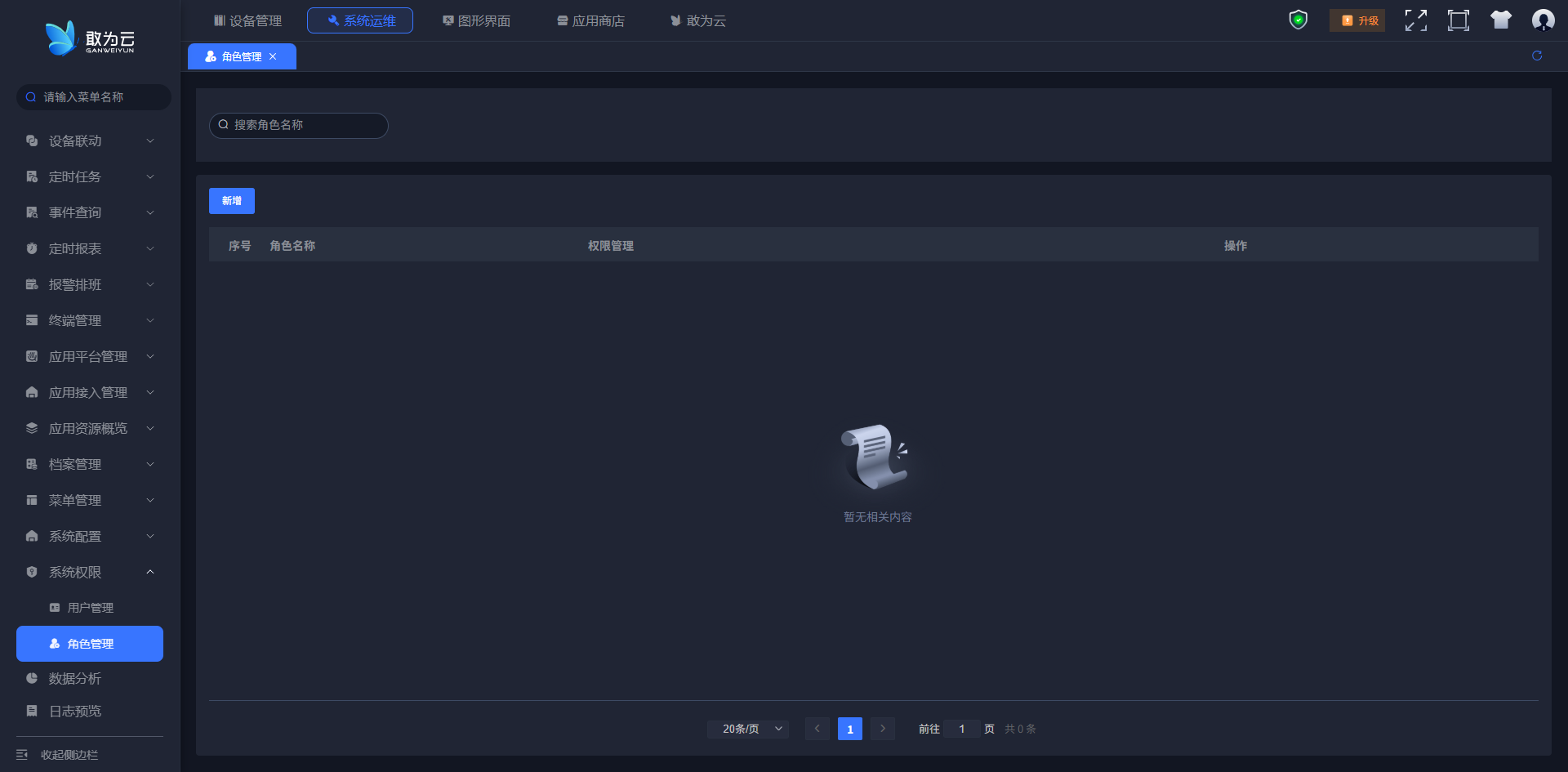
Task: Open the 20条/页 page size dropdown
Action: point(748,729)
